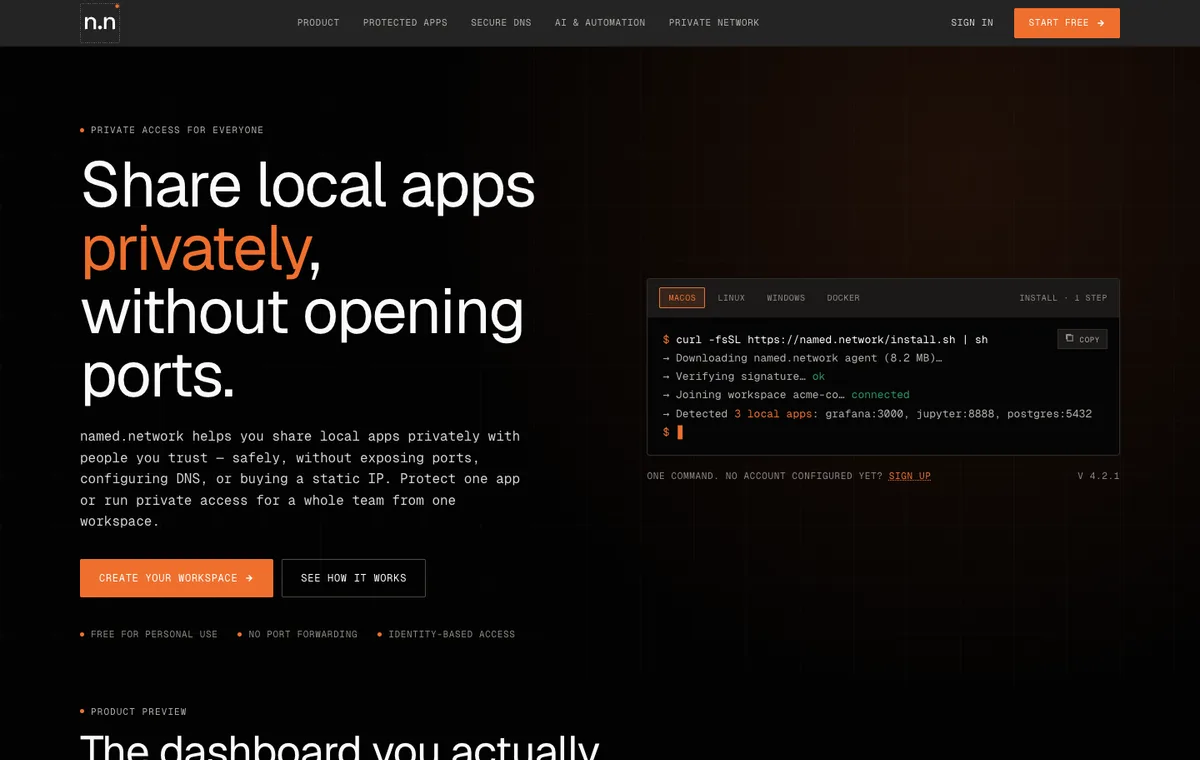The height and width of the screenshot is (760, 1200).
Task: Switch to the Linux install tab
Action: click(x=731, y=298)
